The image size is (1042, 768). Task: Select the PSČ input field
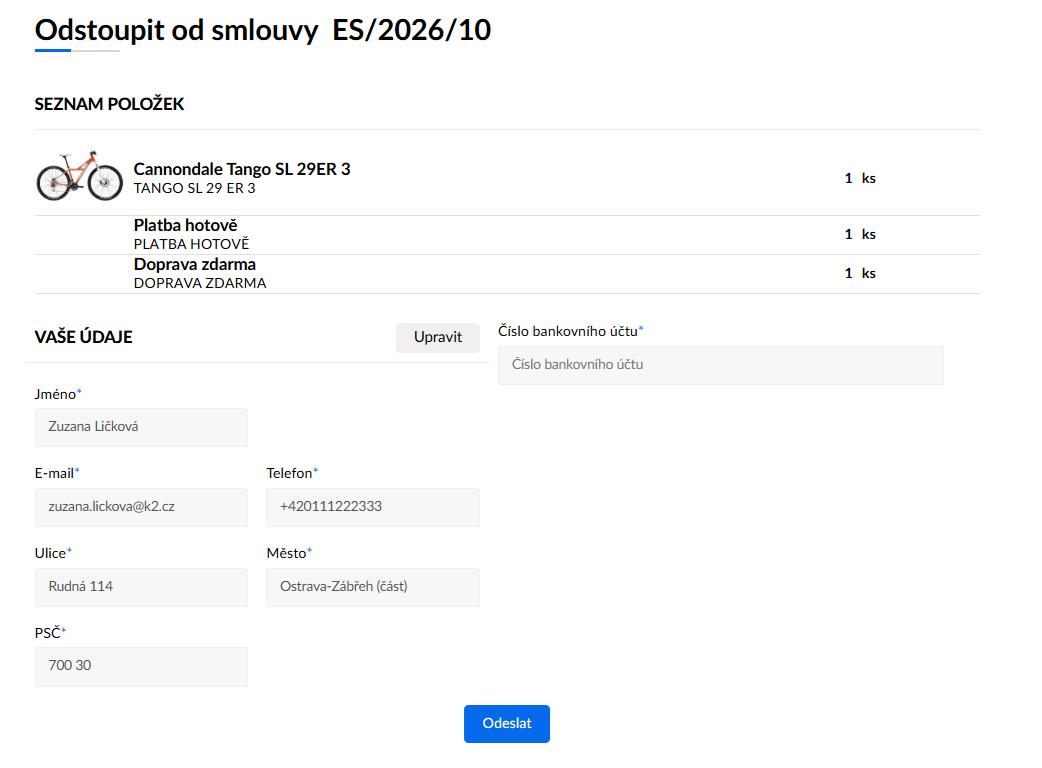click(141, 666)
